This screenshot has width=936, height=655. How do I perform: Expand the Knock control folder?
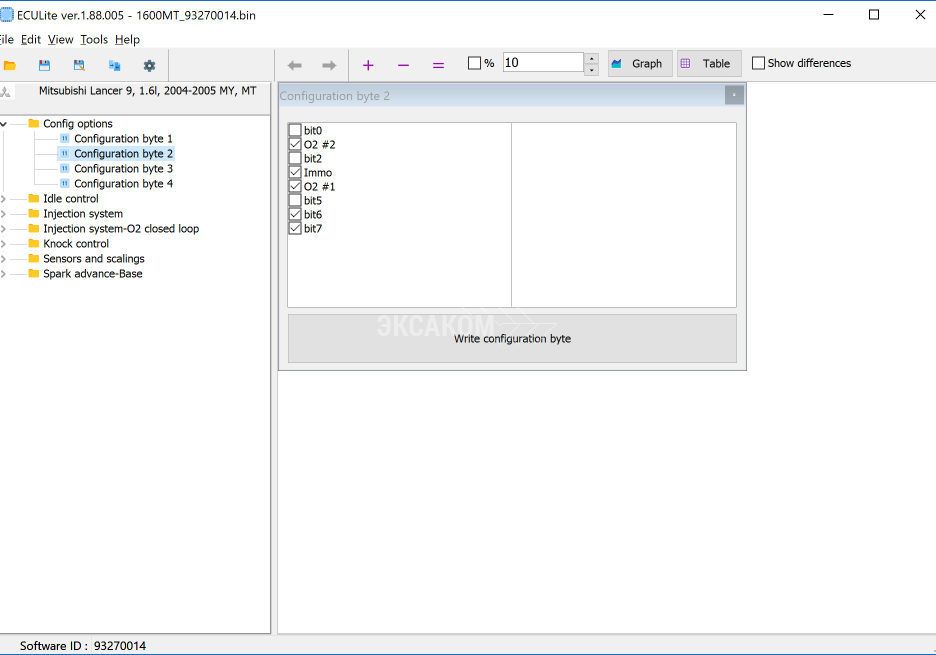[4, 244]
